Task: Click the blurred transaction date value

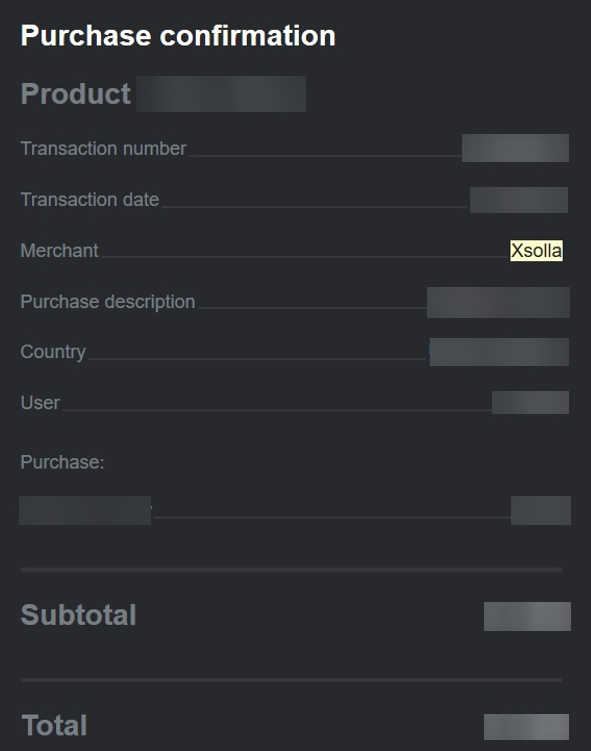Action: pos(519,200)
